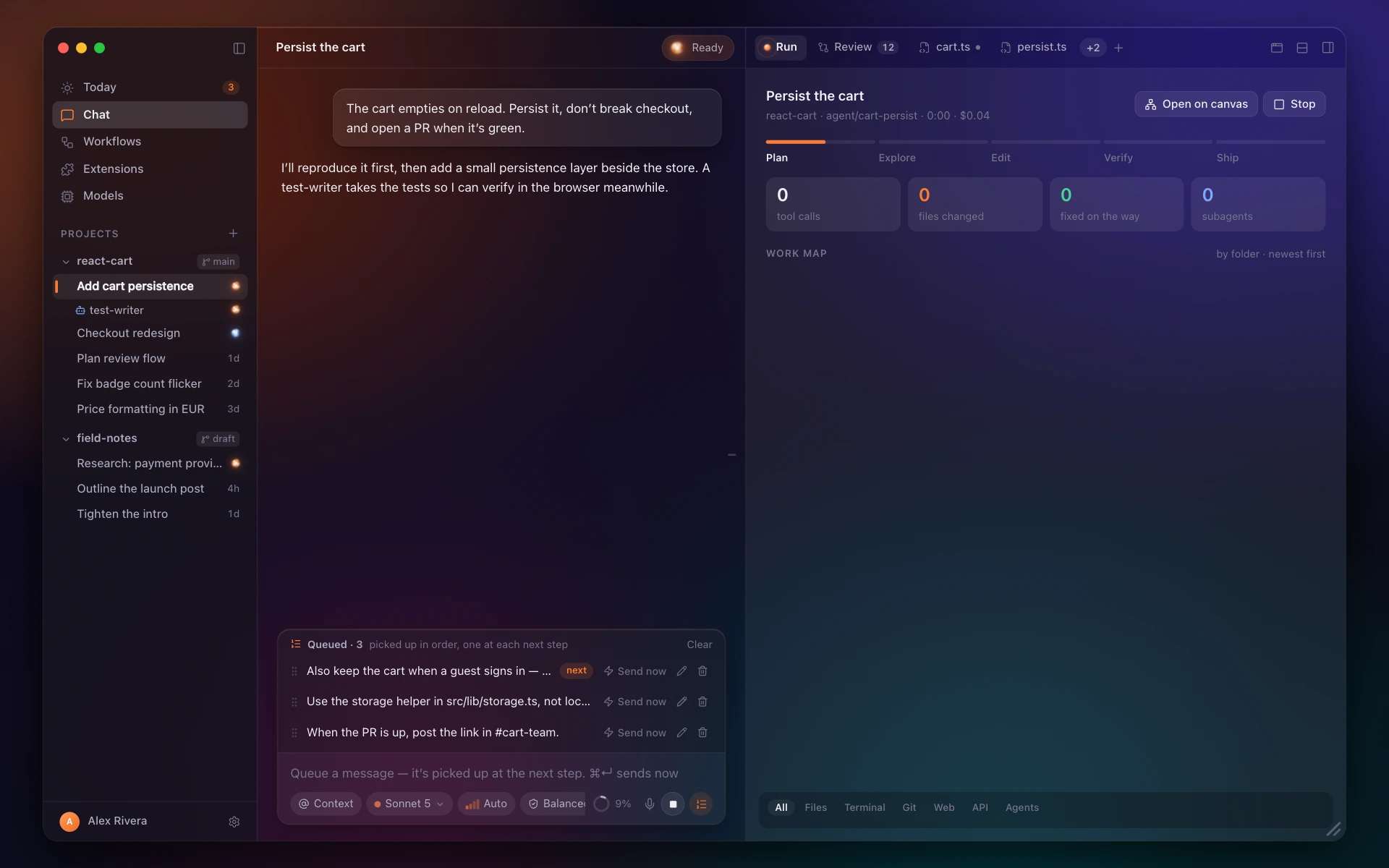Image resolution: width=1389 pixels, height=868 pixels.
Task: Toggle the queue list icon in composer
Action: (x=701, y=804)
